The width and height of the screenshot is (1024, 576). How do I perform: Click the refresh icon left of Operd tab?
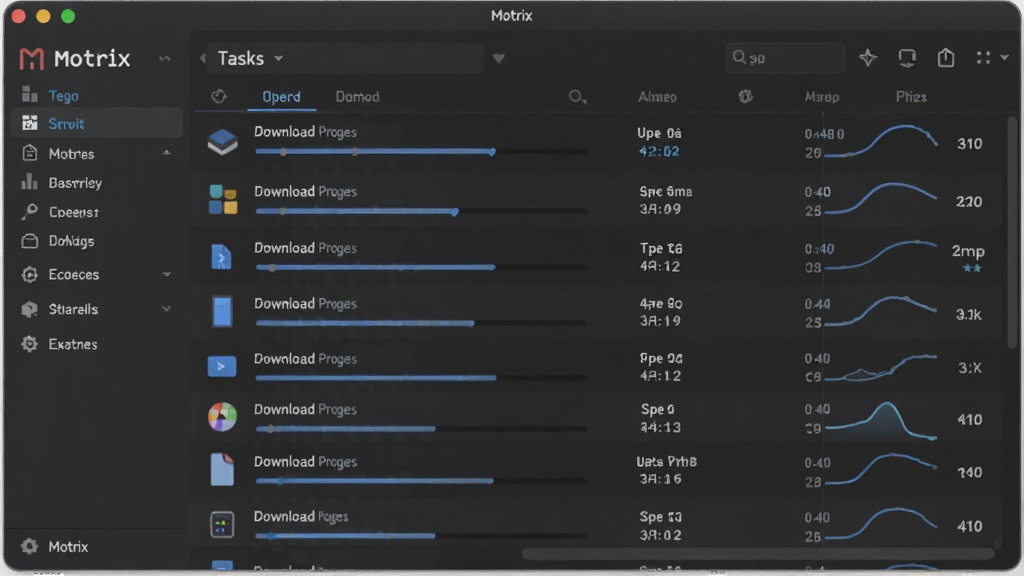[219, 97]
